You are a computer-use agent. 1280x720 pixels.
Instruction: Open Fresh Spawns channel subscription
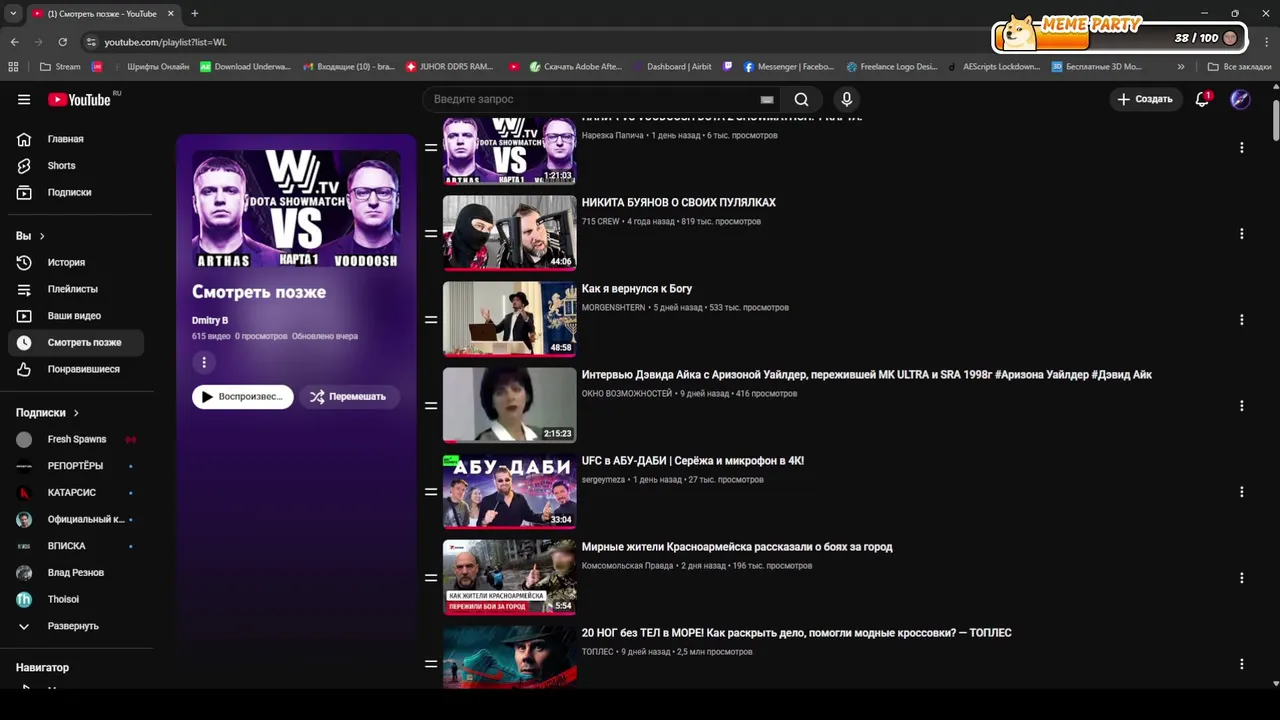tap(76, 439)
